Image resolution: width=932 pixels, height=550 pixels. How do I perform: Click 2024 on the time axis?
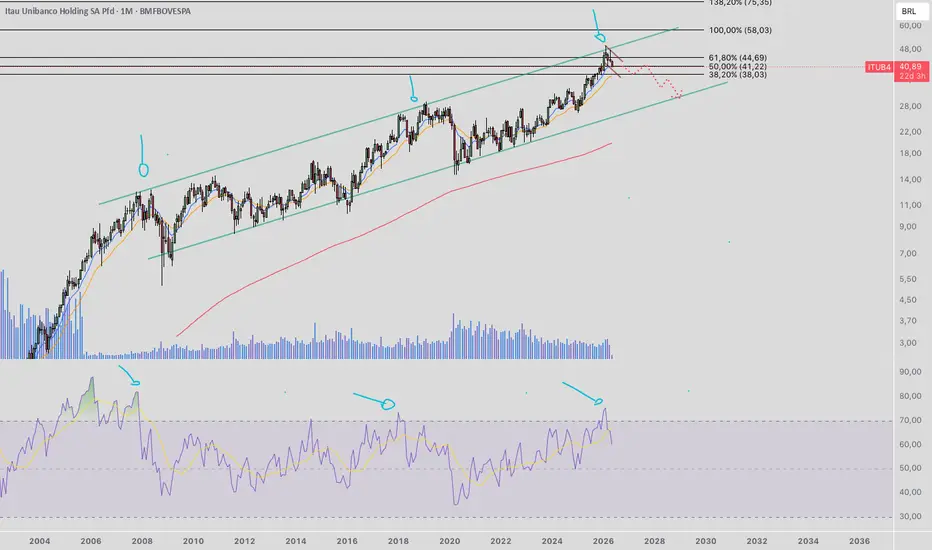point(552,541)
